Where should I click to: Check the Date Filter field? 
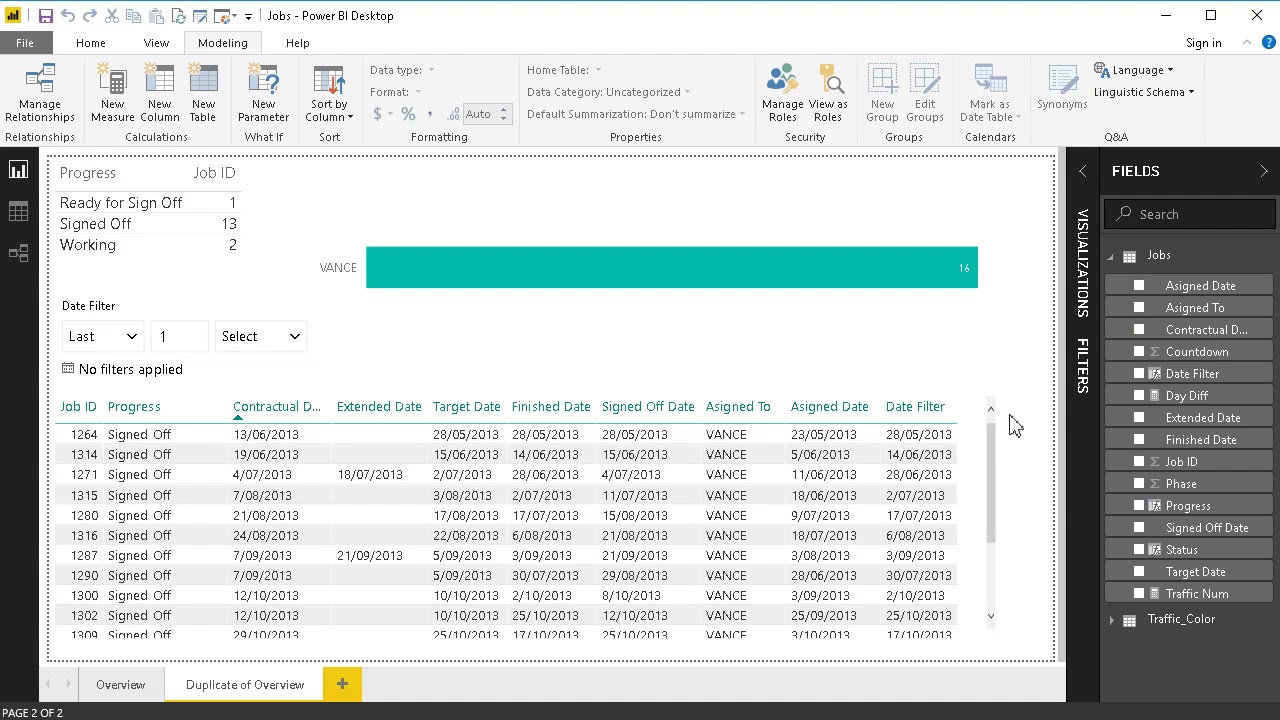click(x=1138, y=374)
